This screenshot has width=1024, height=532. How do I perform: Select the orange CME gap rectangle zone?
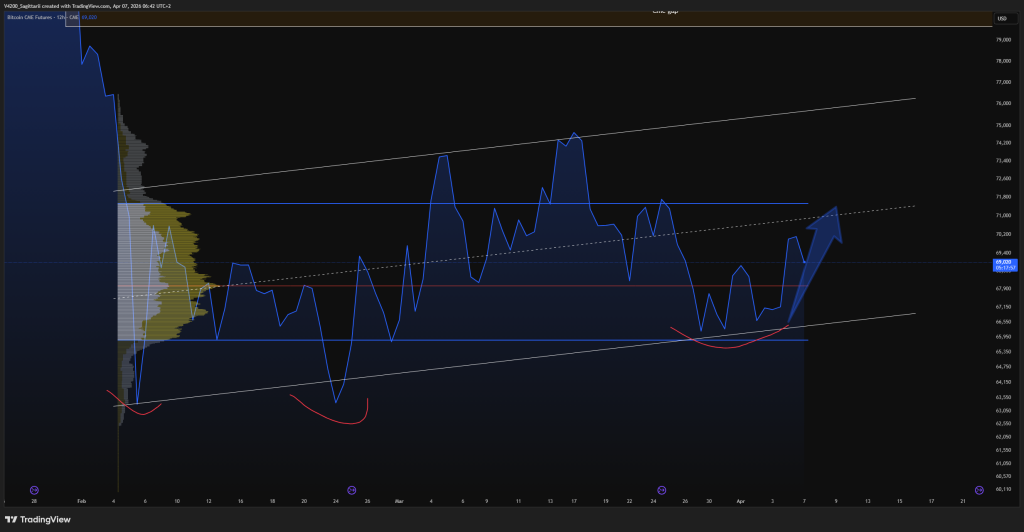point(500,19)
